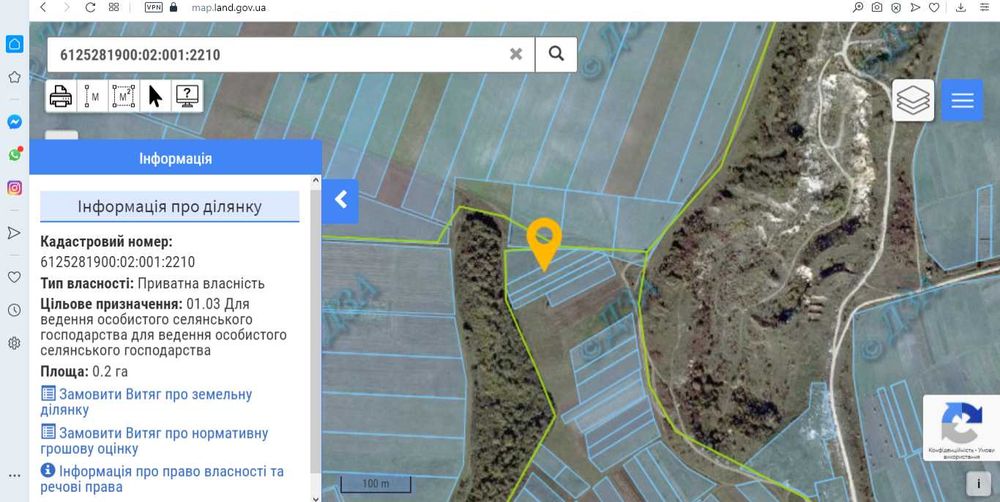Open Opera easy setup icon
The image size is (1000, 502).
[984, 8]
